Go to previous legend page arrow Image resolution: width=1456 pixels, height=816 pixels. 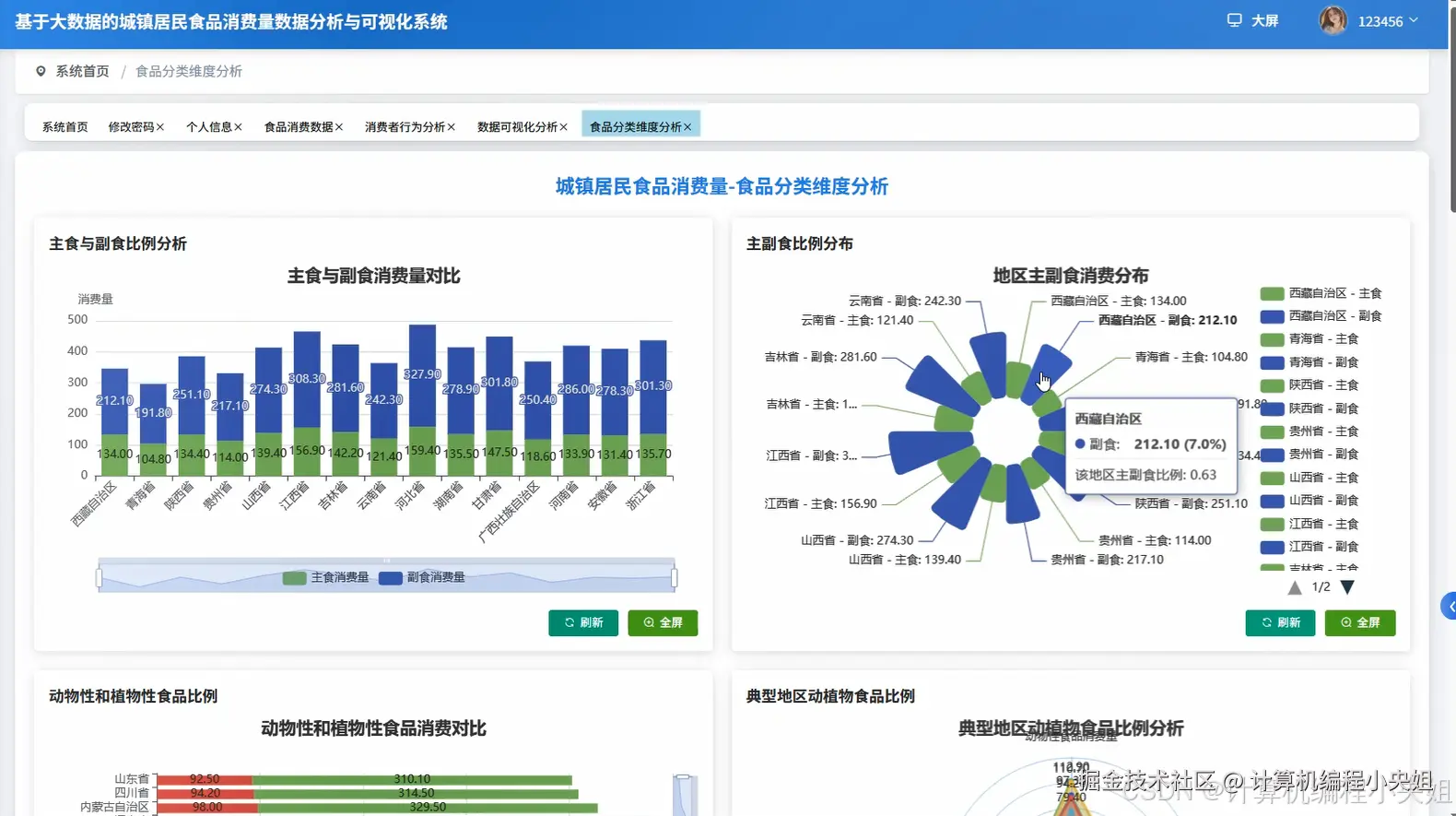click(x=1295, y=587)
